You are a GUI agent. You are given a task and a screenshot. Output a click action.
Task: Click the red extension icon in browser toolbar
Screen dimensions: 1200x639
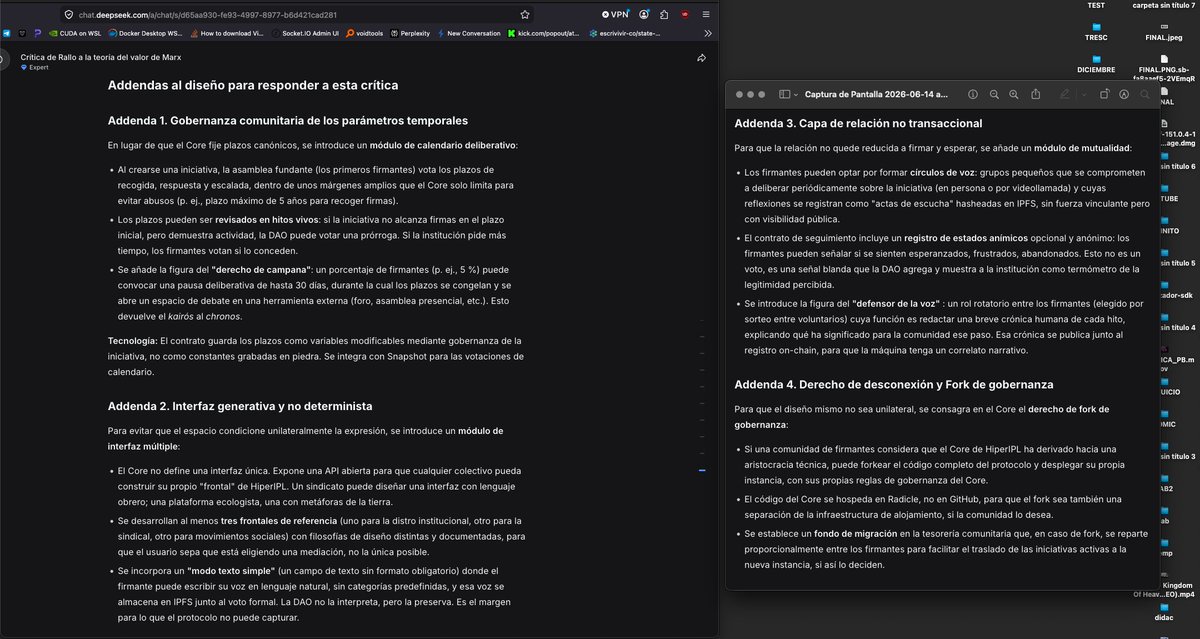[685, 14]
